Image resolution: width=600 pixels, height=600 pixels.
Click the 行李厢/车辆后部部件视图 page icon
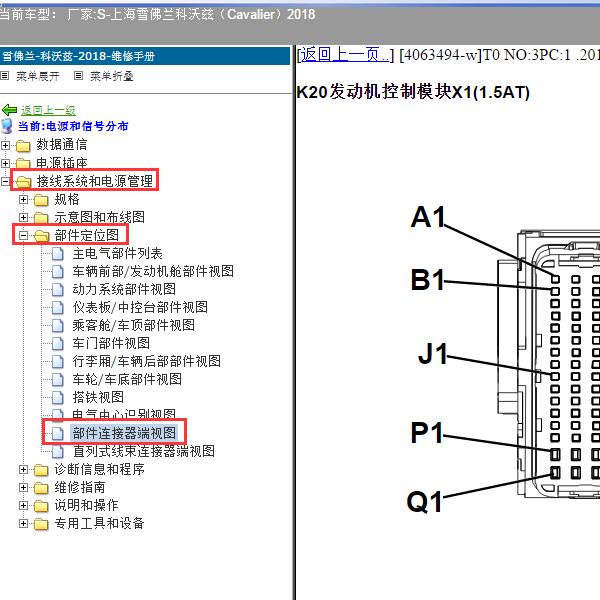pyautogui.click(x=58, y=361)
